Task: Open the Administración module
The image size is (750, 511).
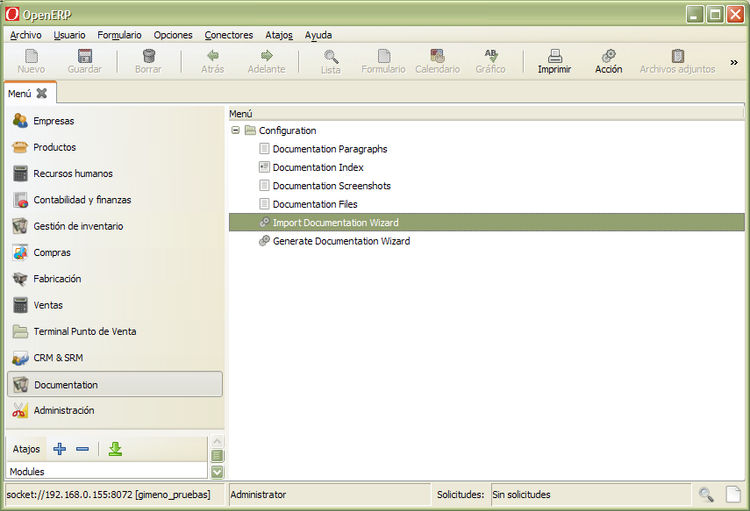Action: (115, 410)
